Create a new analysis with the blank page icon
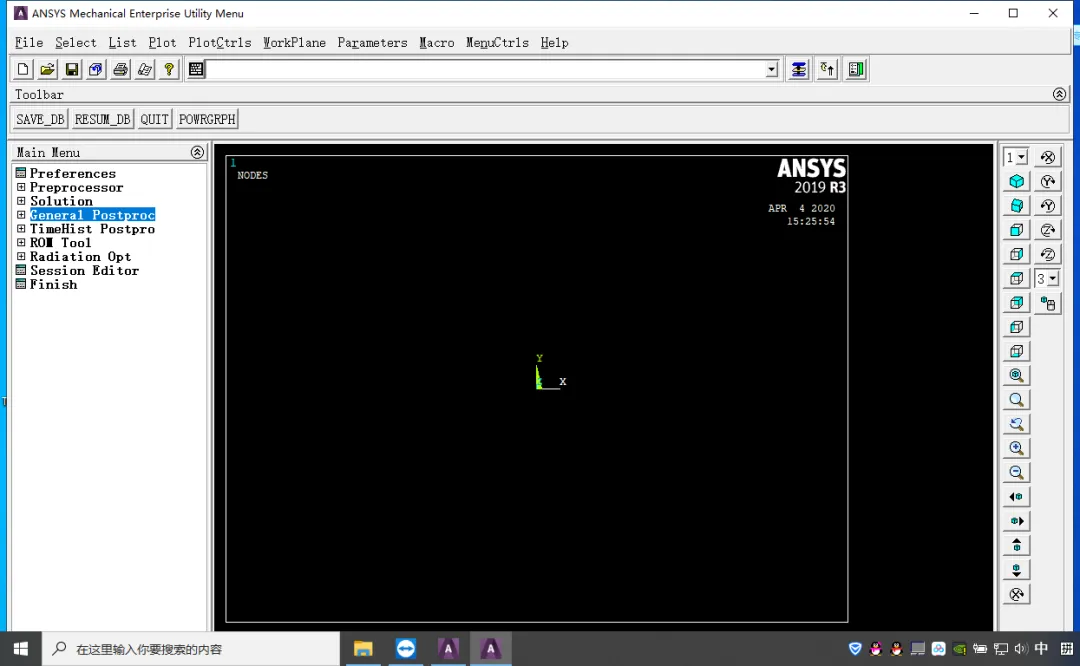Image resolution: width=1080 pixels, height=666 pixels. click(x=23, y=69)
